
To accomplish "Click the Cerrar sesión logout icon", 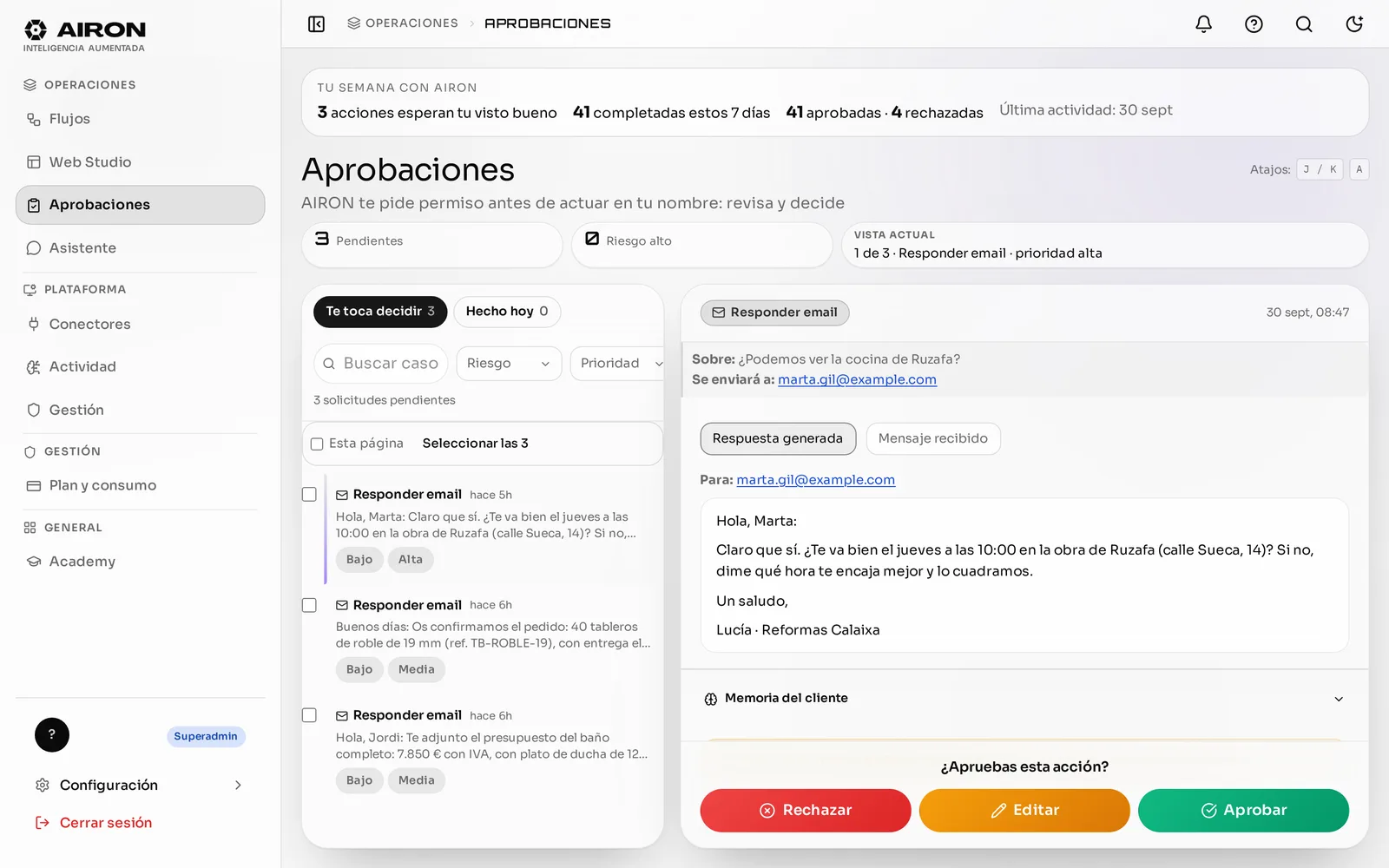I will pyautogui.click(x=42, y=823).
